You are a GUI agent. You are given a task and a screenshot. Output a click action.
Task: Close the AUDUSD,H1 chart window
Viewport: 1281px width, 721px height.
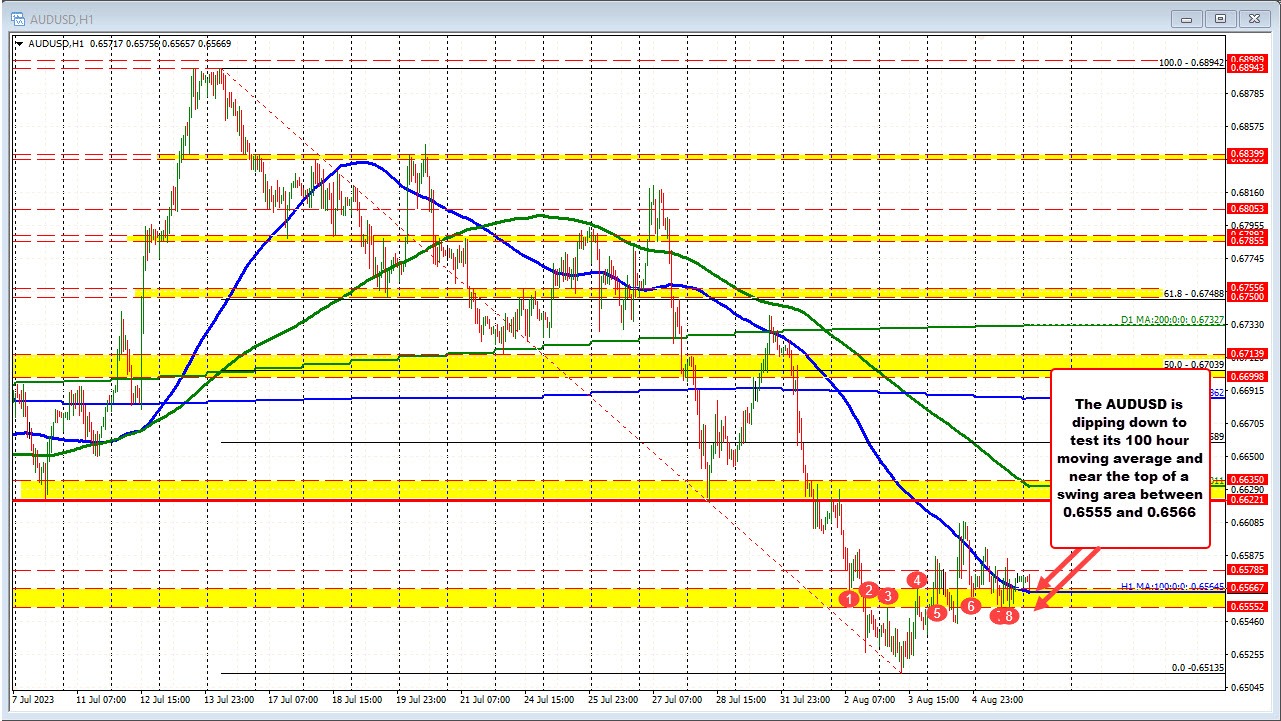(1252, 17)
